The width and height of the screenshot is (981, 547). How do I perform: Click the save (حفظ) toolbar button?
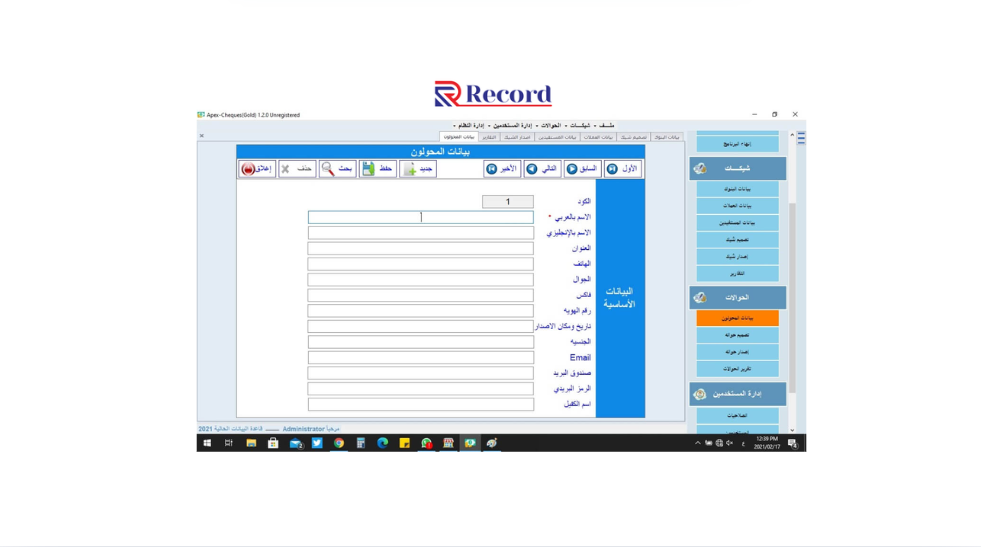377,169
